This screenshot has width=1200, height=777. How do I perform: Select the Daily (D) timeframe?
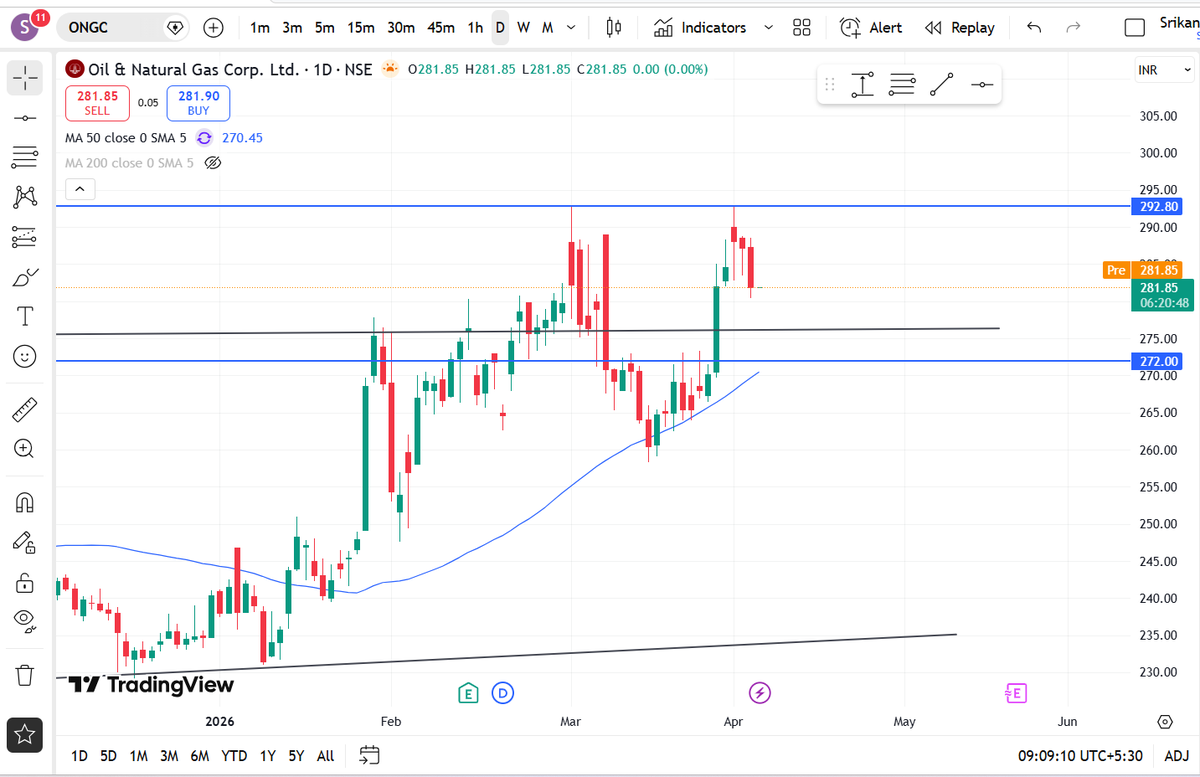[500, 28]
